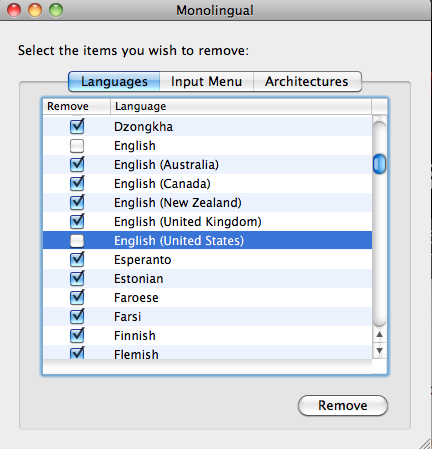Select the Farsi row text
Image resolution: width=432 pixels, height=449 pixels.
click(x=128, y=317)
